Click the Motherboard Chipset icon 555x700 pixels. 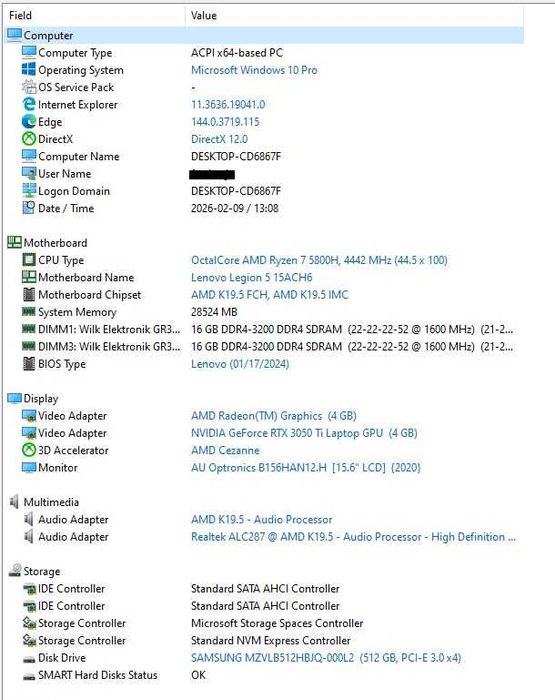(x=29, y=295)
